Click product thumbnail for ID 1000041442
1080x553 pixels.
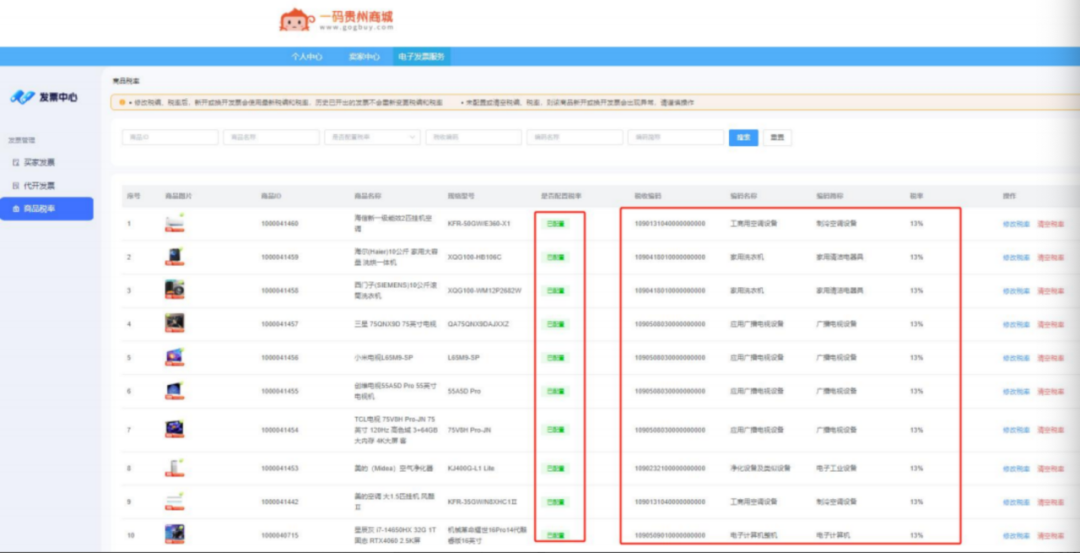[x=175, y=501]
